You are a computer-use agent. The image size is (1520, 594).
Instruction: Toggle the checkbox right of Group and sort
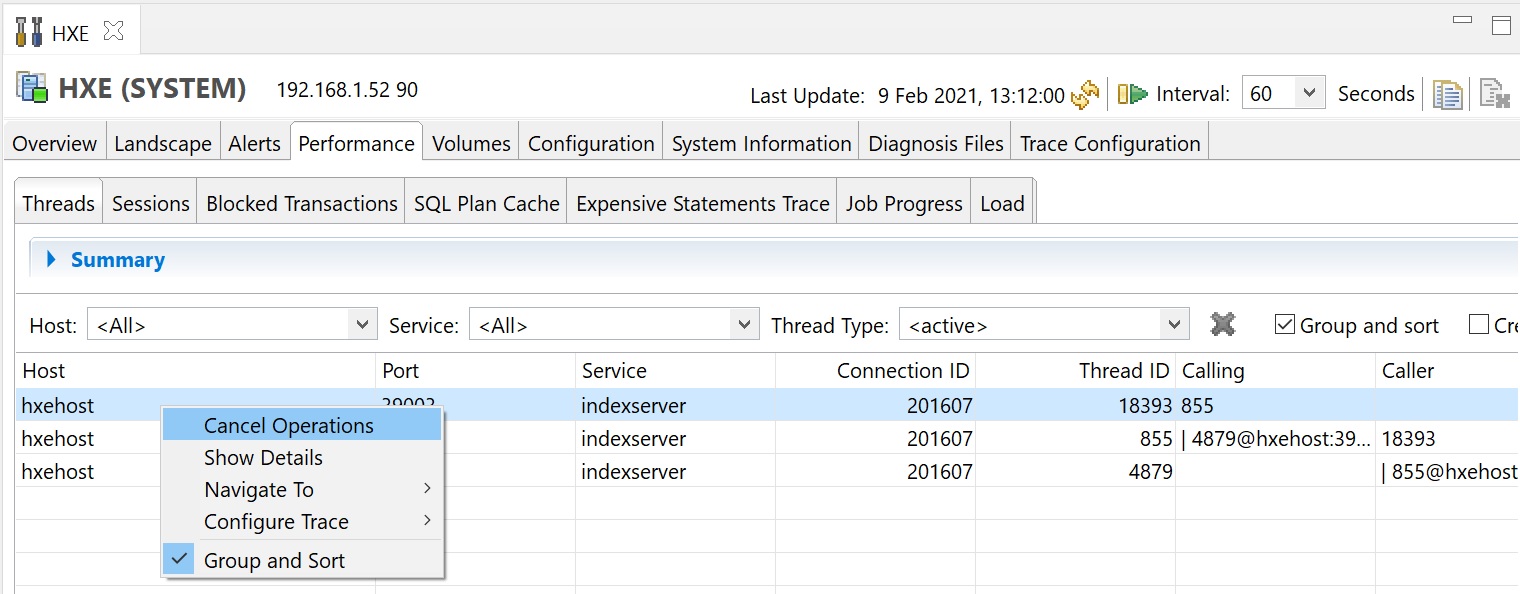point(1478,325)
